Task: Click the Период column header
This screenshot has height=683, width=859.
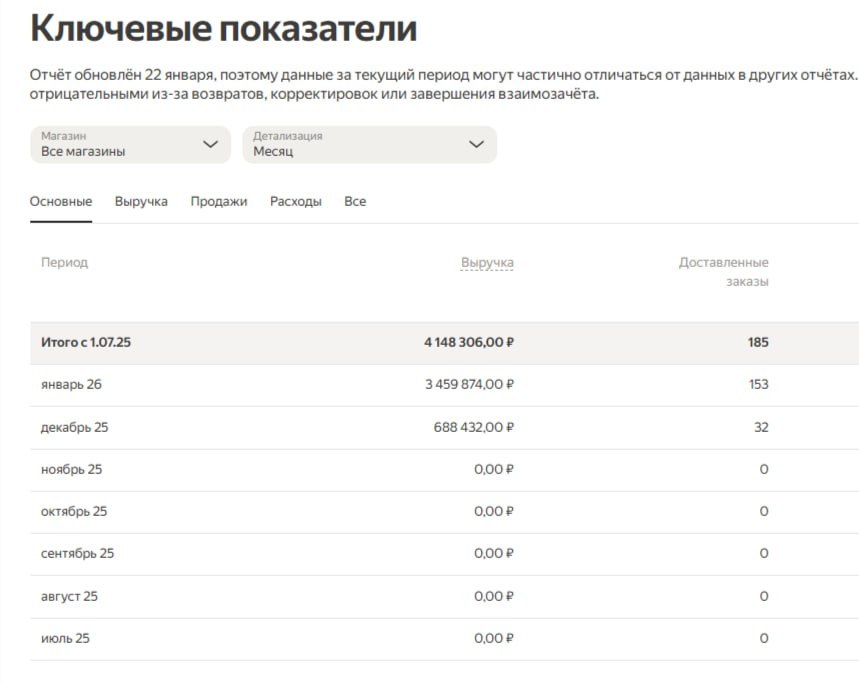Action: 64,262
